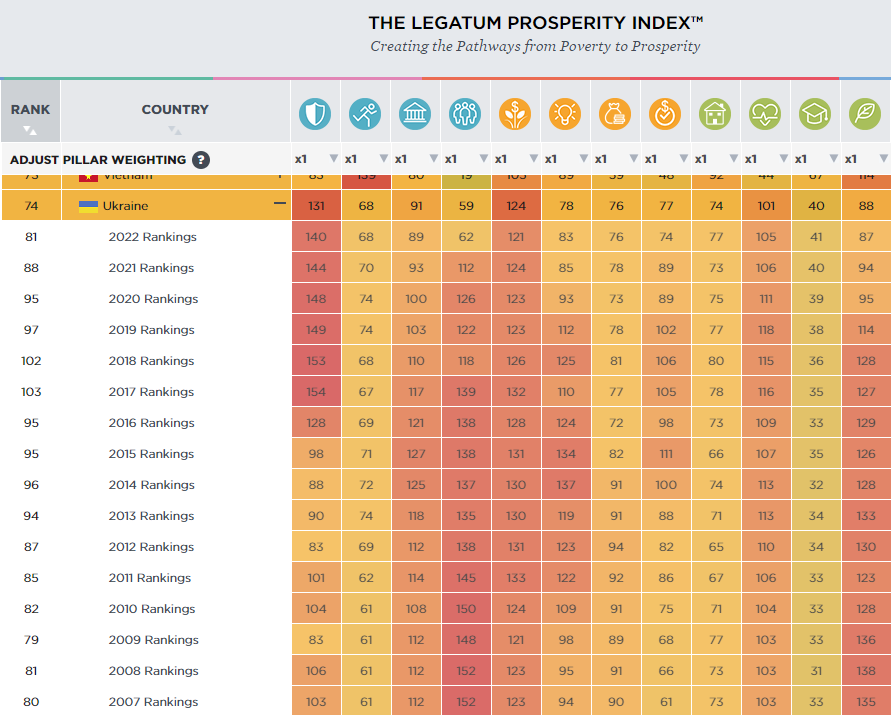Select the Social Capital people icon
Viewport: 891px width, 715px height.
(x=465, y=114)
